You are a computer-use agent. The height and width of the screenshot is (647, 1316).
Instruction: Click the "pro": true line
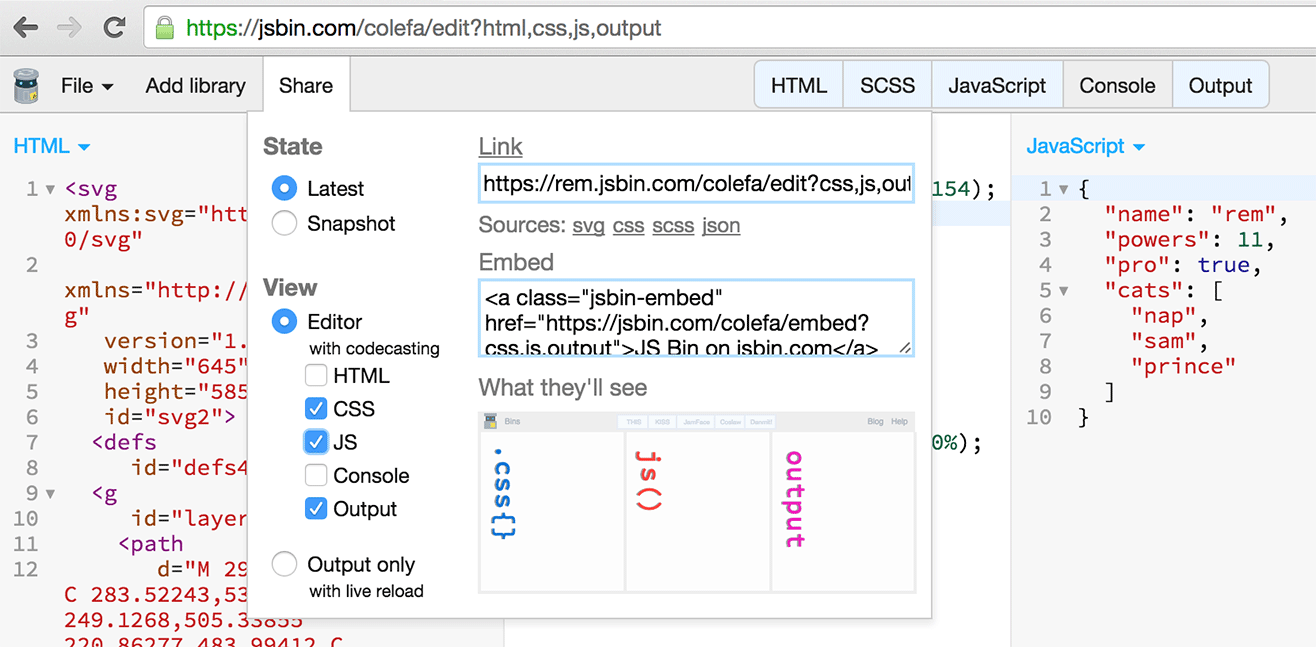click(1183, 265)
